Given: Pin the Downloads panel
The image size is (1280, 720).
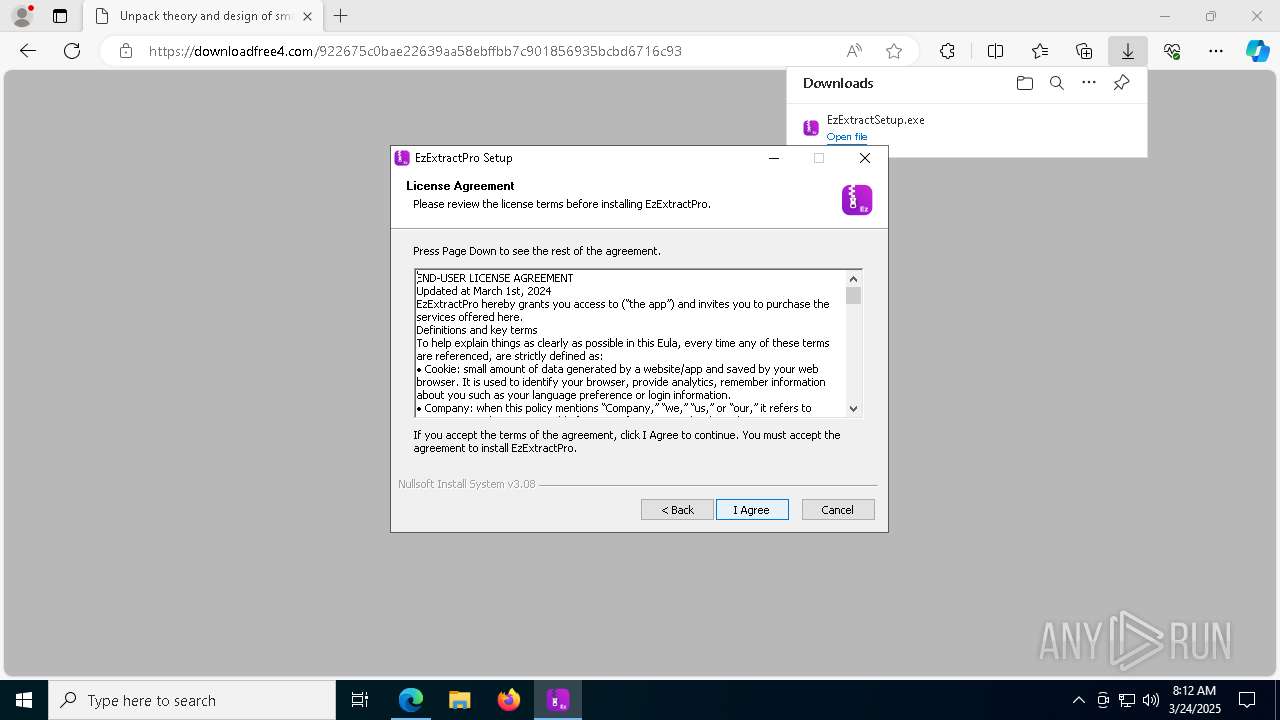Looking at the screenshot, I should pyautogui.click(x=1121, y=83).
